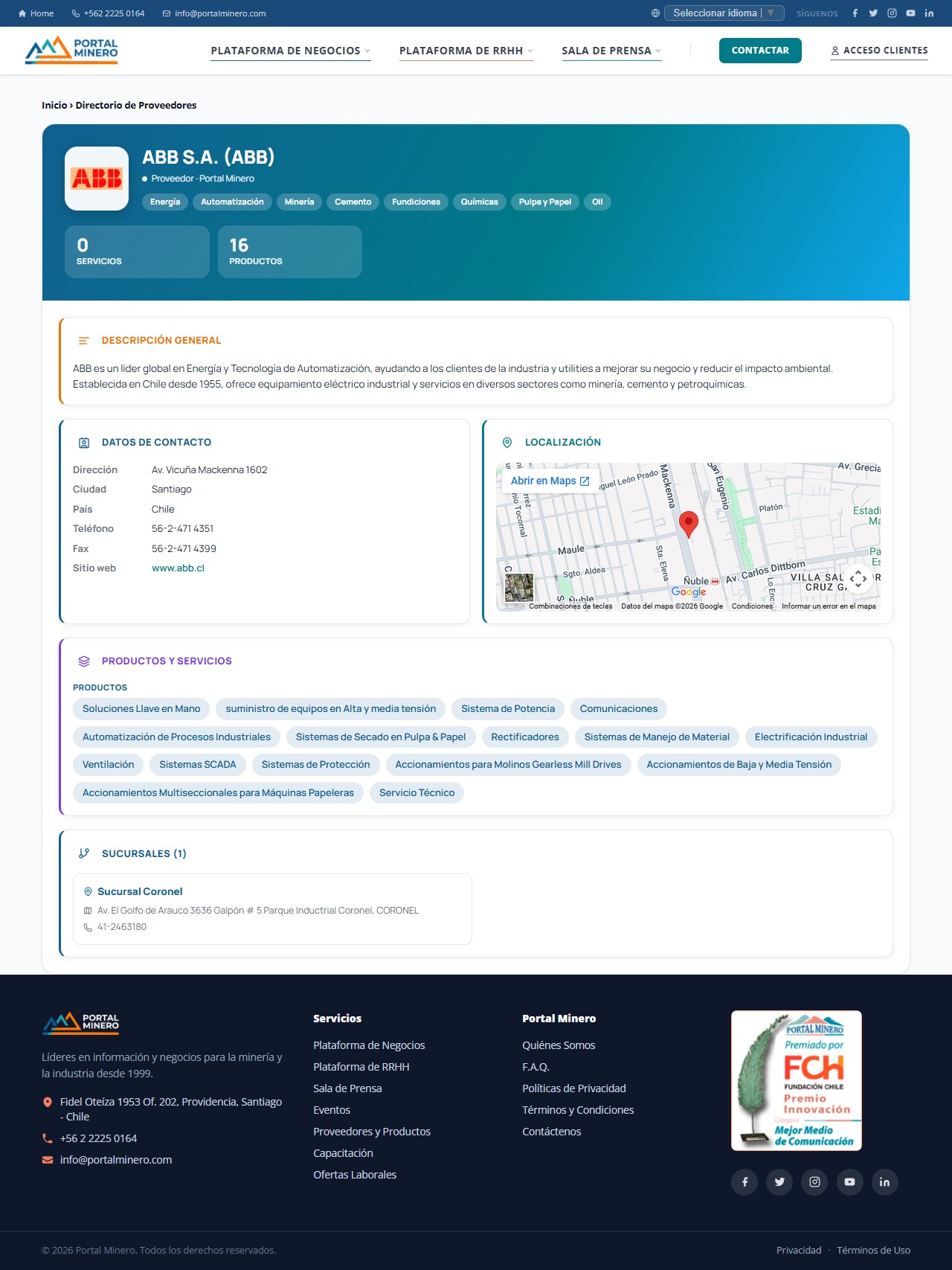The height and width of the screenshot is (1270, 952).
Task: Click Términos de Uso in bottom bar
Action: [873, 1251]
